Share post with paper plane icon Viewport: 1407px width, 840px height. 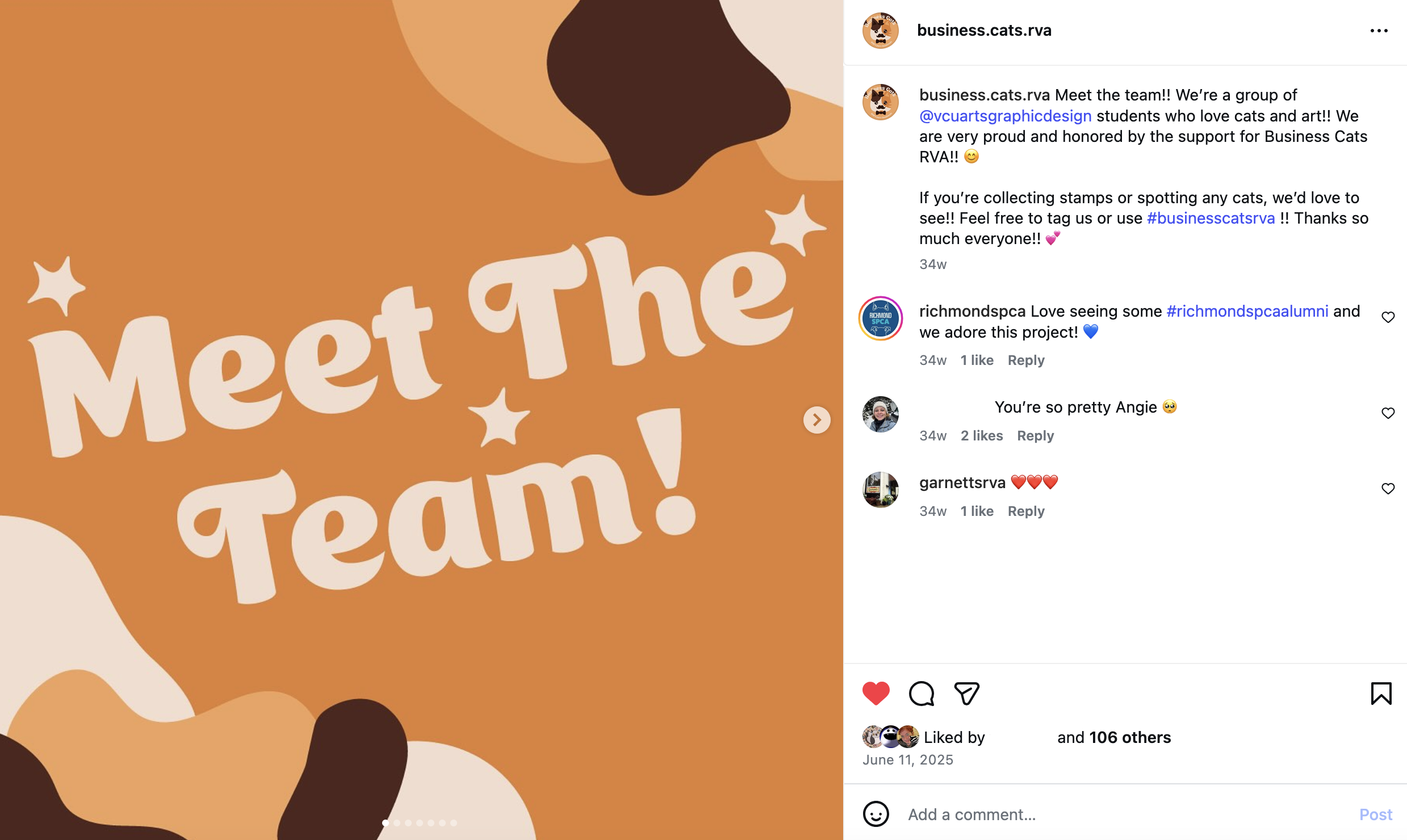966,693
